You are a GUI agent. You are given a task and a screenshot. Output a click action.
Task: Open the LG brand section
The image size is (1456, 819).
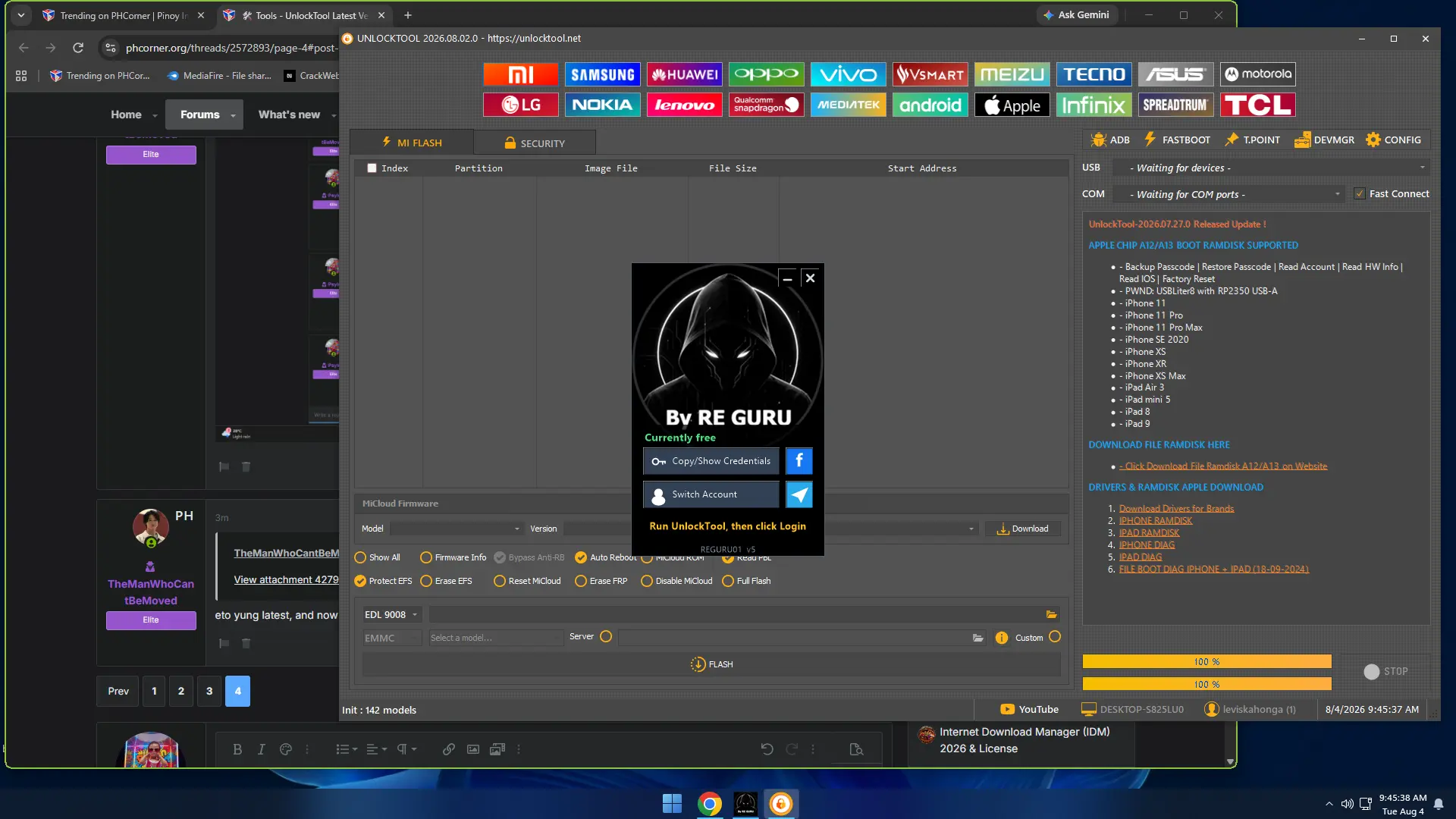[x=521, y=105]
